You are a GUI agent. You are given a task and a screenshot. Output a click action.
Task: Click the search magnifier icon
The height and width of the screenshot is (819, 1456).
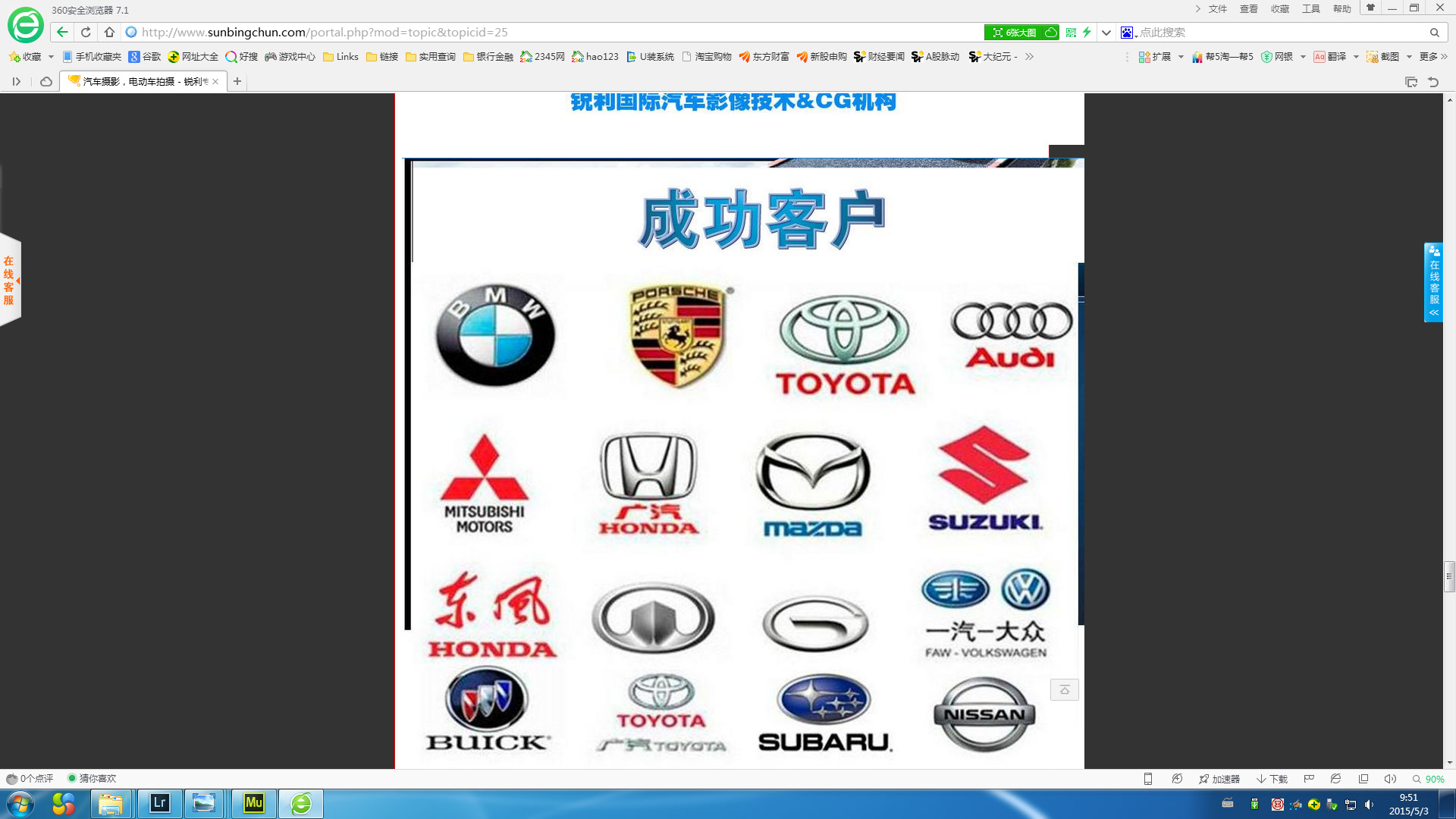1435,33
